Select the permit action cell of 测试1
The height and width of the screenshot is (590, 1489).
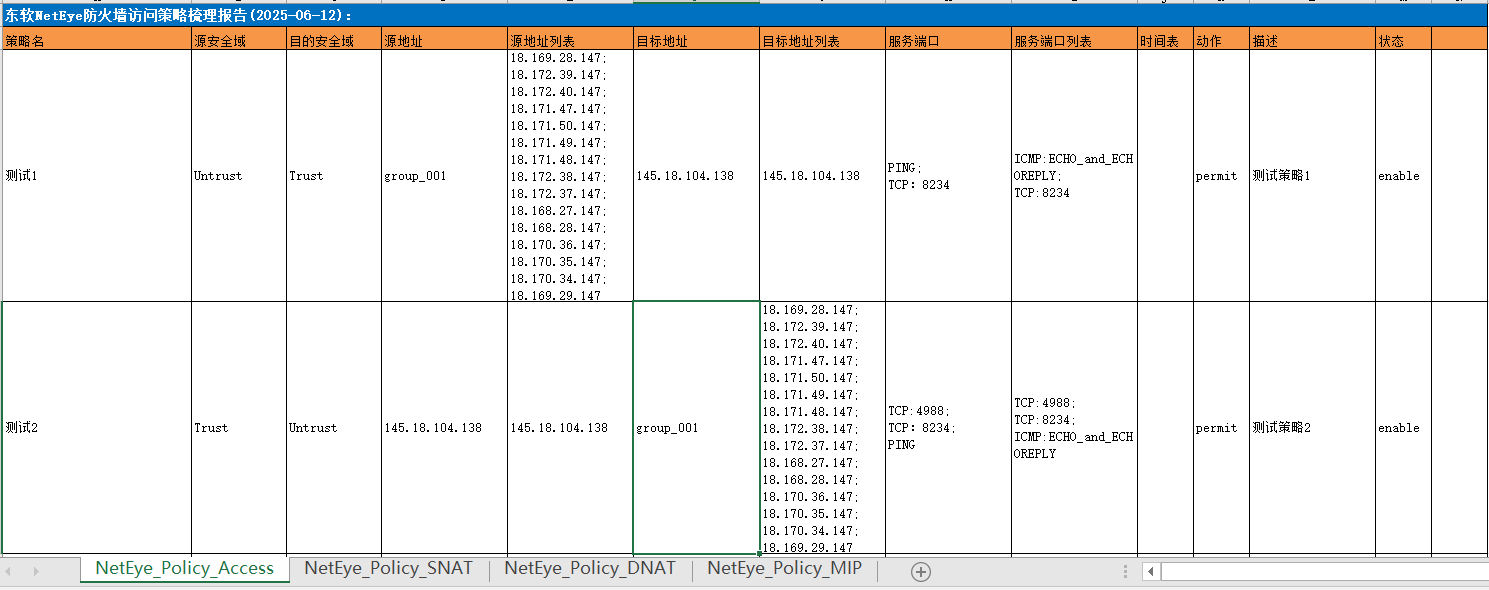coord(1221,176)
